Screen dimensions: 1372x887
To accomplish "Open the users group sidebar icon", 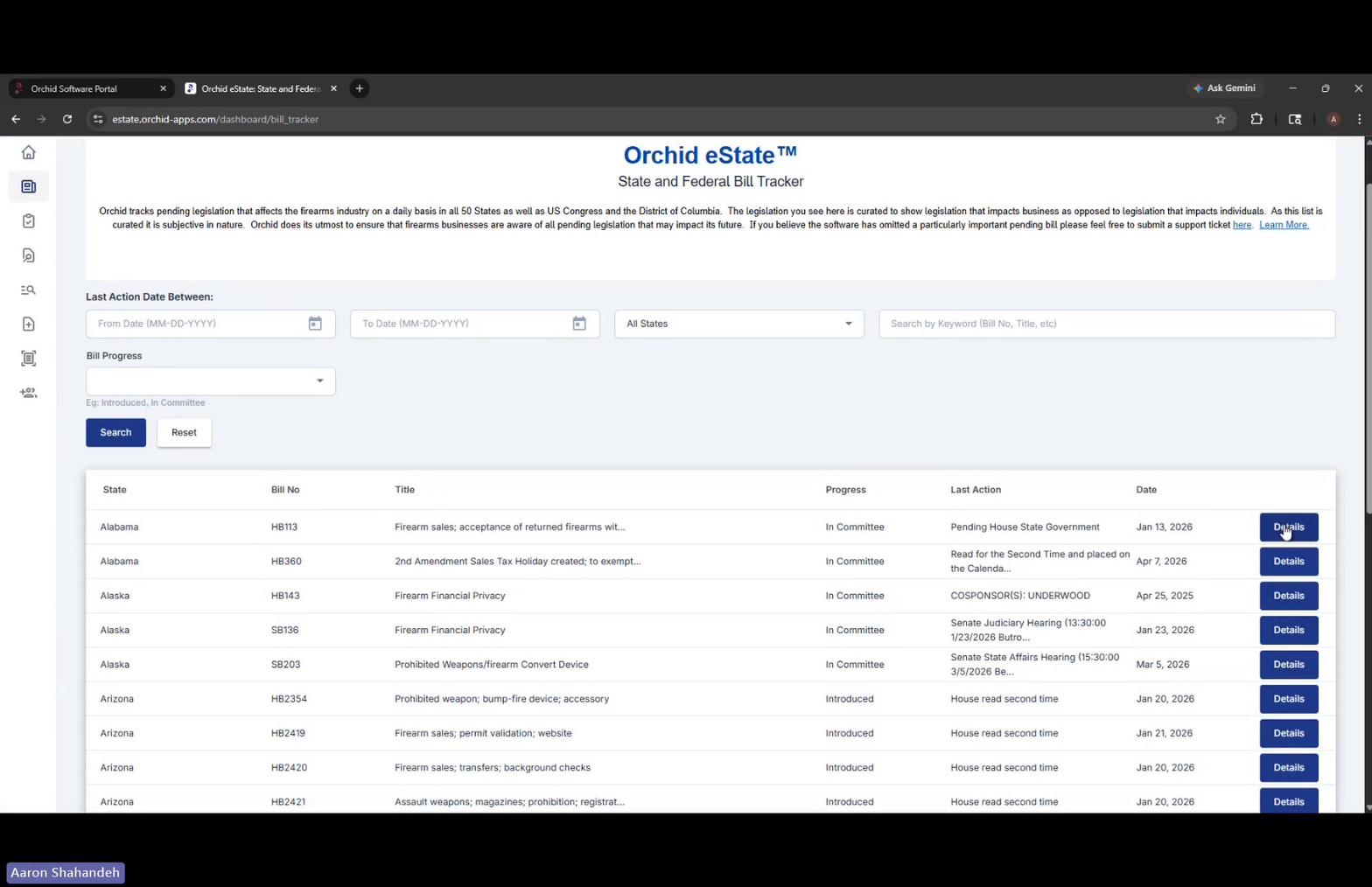I will [x=29, y=393].
